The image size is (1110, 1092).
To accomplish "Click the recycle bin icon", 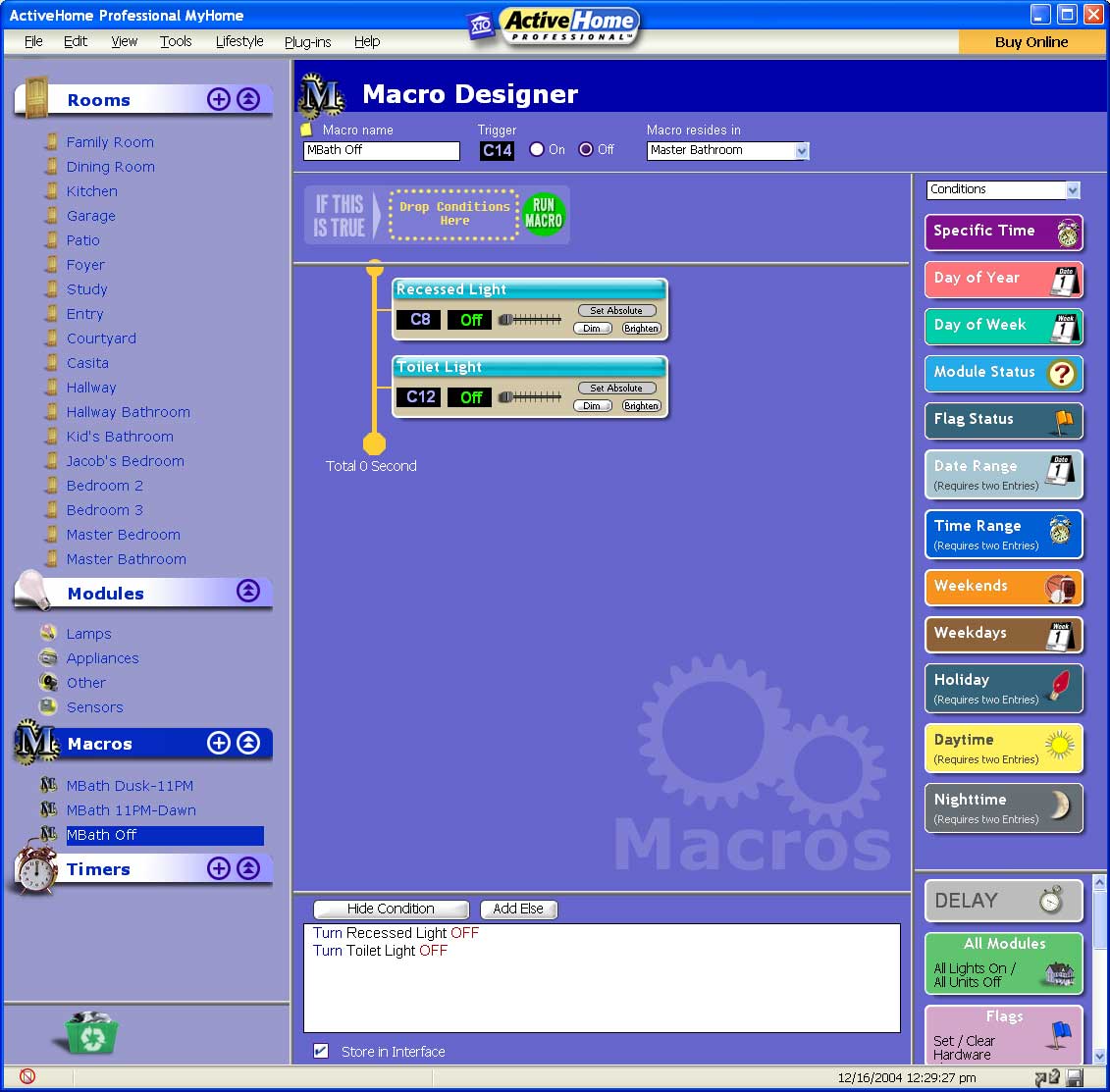I will [x=91, y=1033].
